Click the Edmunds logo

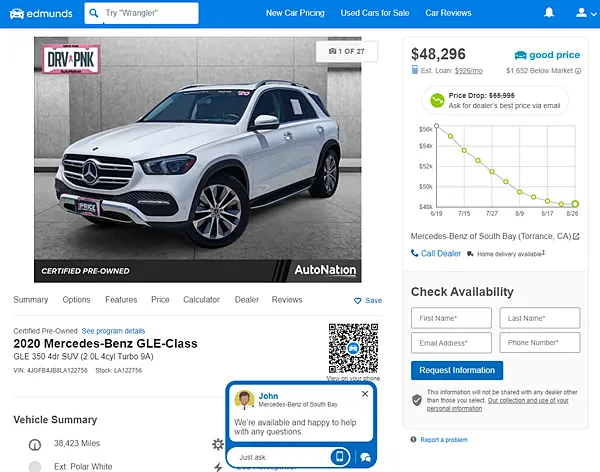tap(41, 14)
